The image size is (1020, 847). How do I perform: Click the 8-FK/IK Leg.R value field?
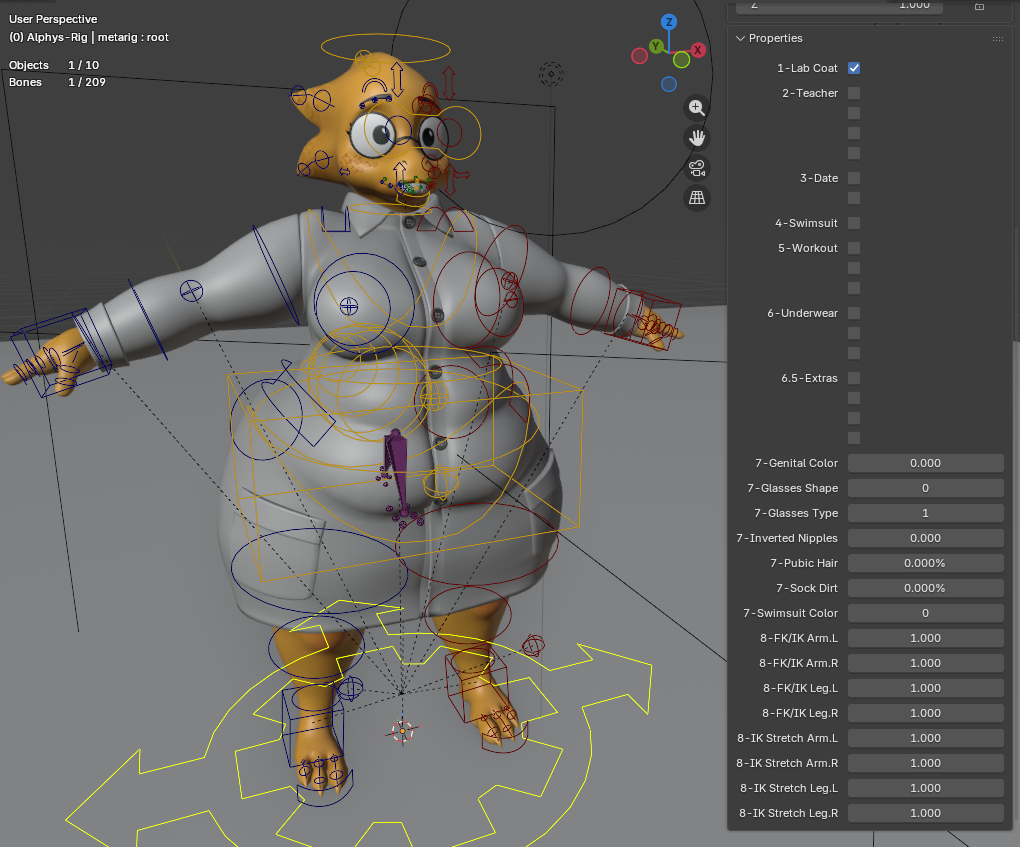(x=926, y=713)
